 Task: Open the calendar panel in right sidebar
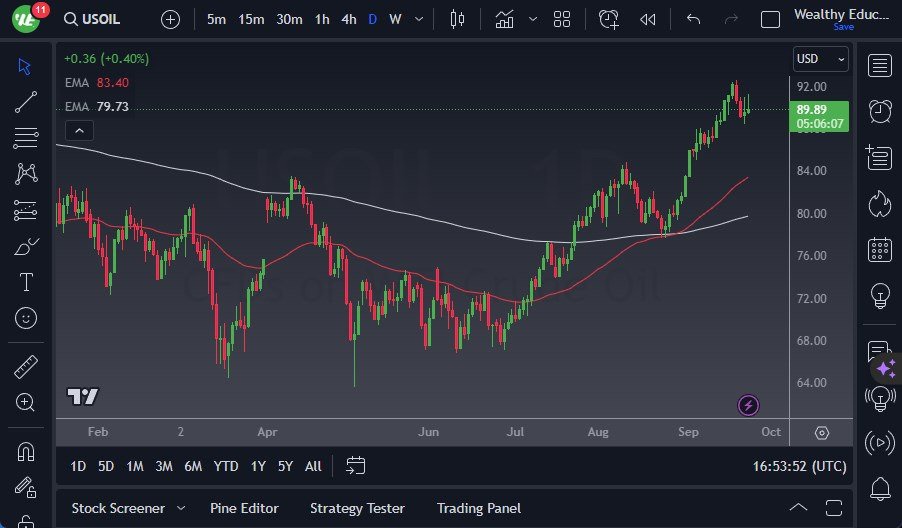tap(880, 249)
